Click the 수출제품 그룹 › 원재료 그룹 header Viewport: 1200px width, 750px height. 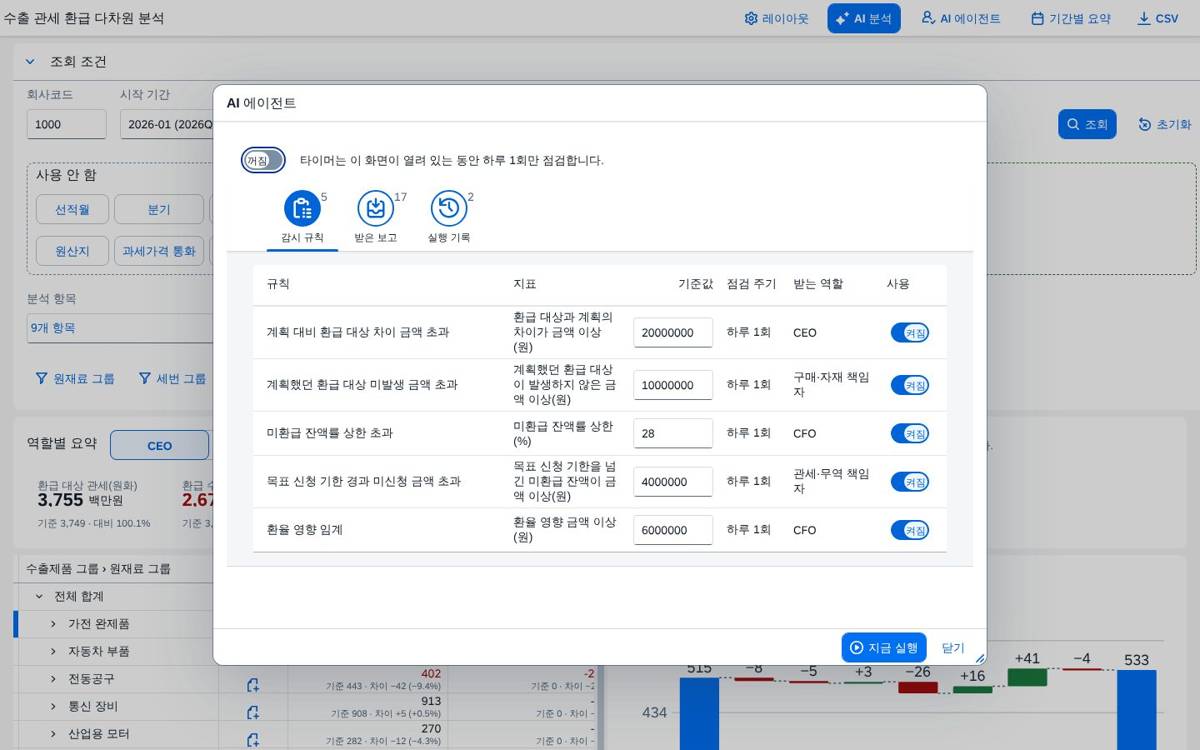coord(98,568)
